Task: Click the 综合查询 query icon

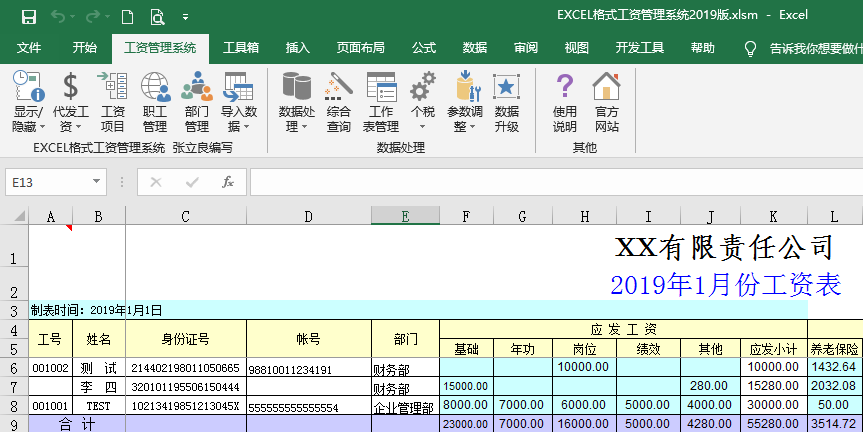Action: pos(339,102)
